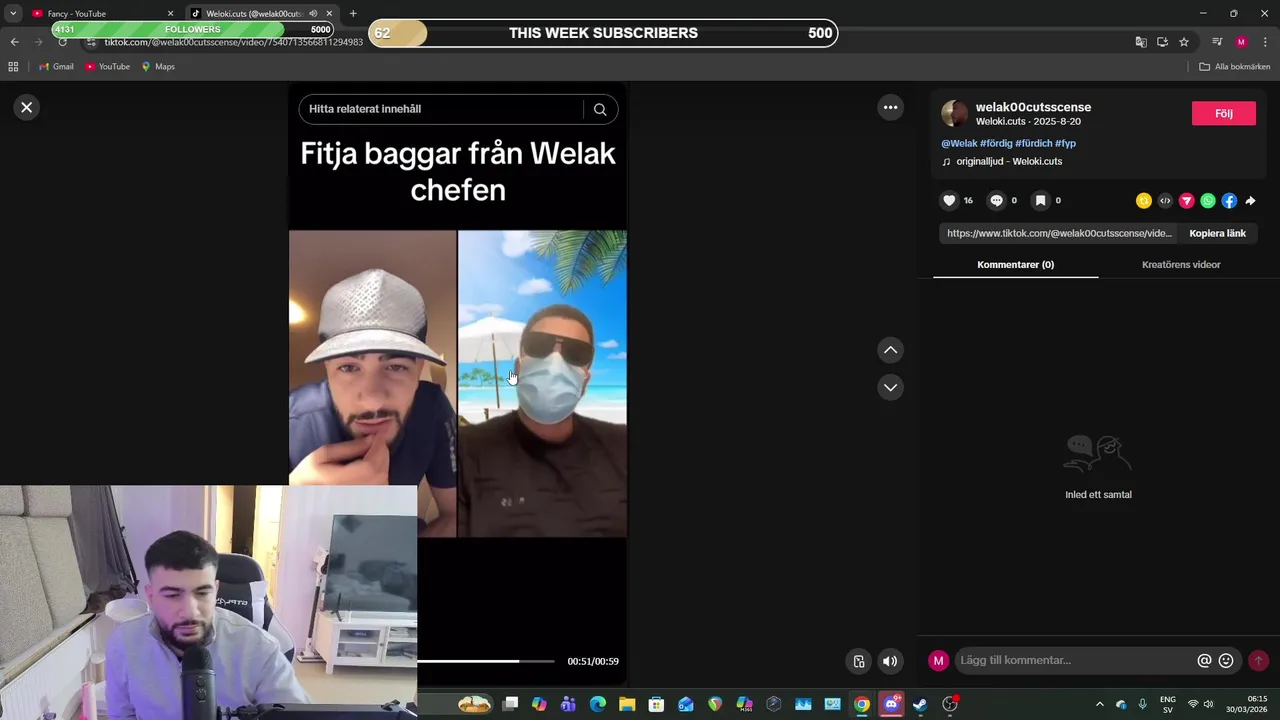This screenshot has height=720, width=1280.
Task: Insert a mention with @ icon
Action: 1204,660
